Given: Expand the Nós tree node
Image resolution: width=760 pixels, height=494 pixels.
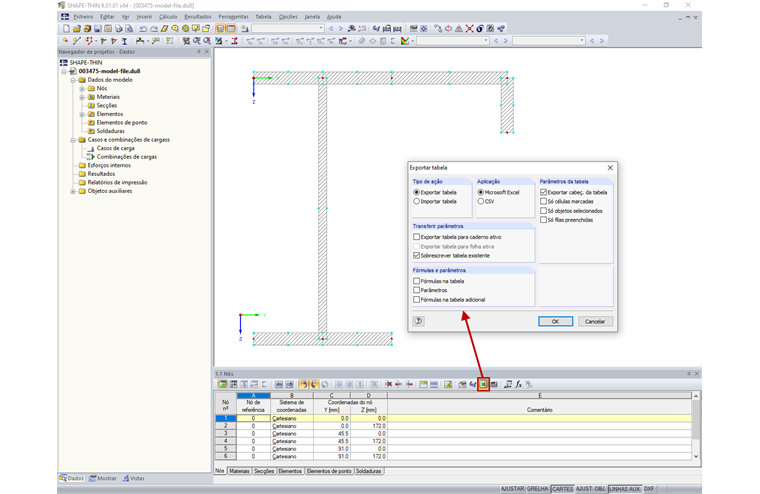Looking at the screenshot, I should pyautogui.click(x=82, y=88).
